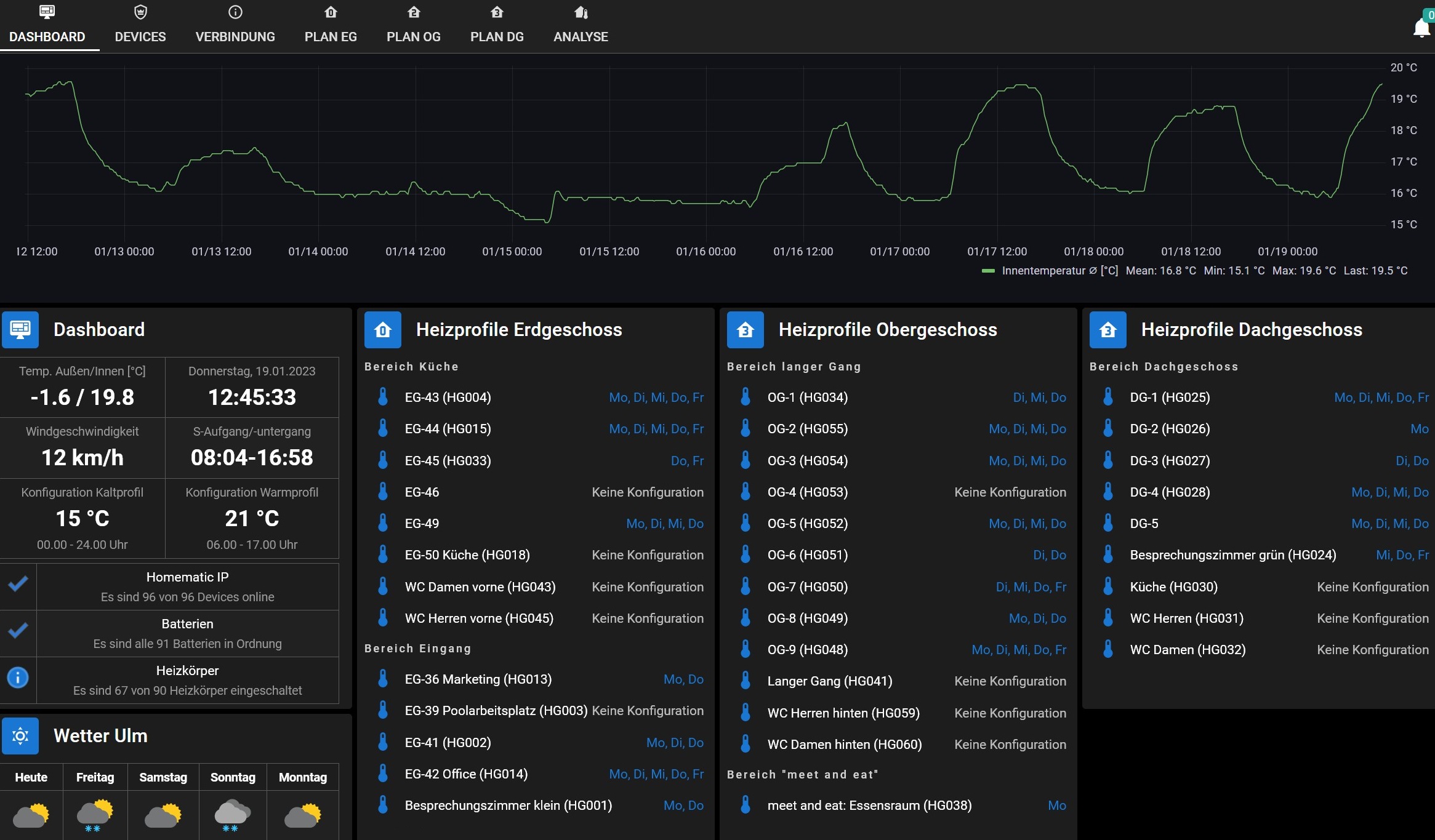Click the Heizprofile Obergeschoss house icon
1435x840 pixels.
746,329
